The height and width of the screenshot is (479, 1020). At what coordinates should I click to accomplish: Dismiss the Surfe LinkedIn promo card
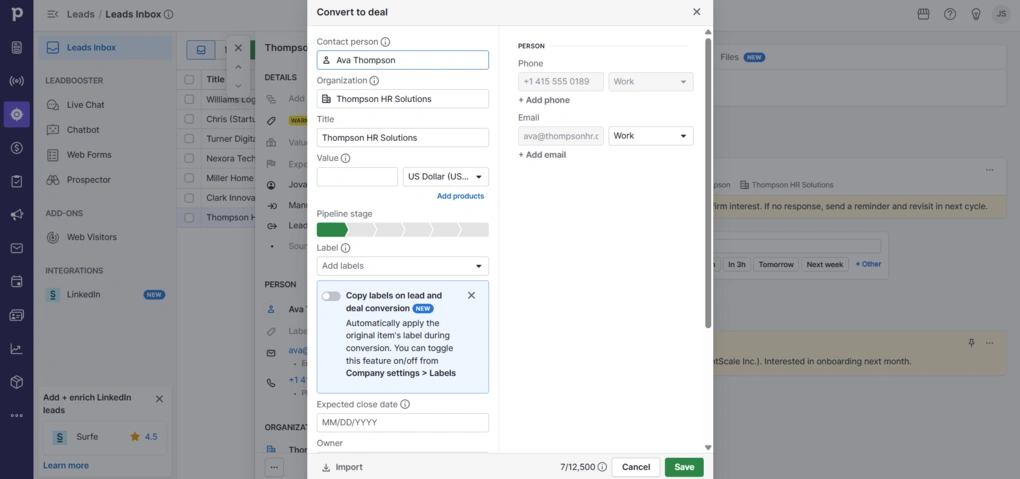coord(159,399)
